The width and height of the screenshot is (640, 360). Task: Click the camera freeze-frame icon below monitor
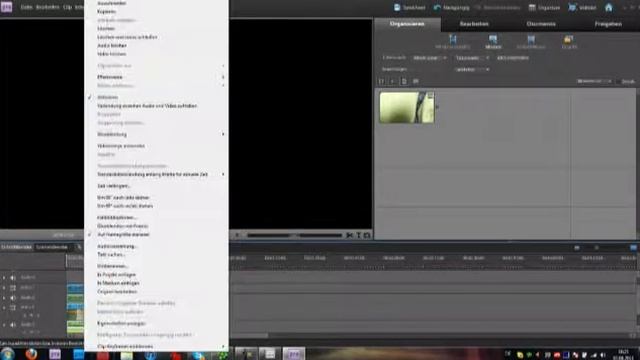pos(367,235)
